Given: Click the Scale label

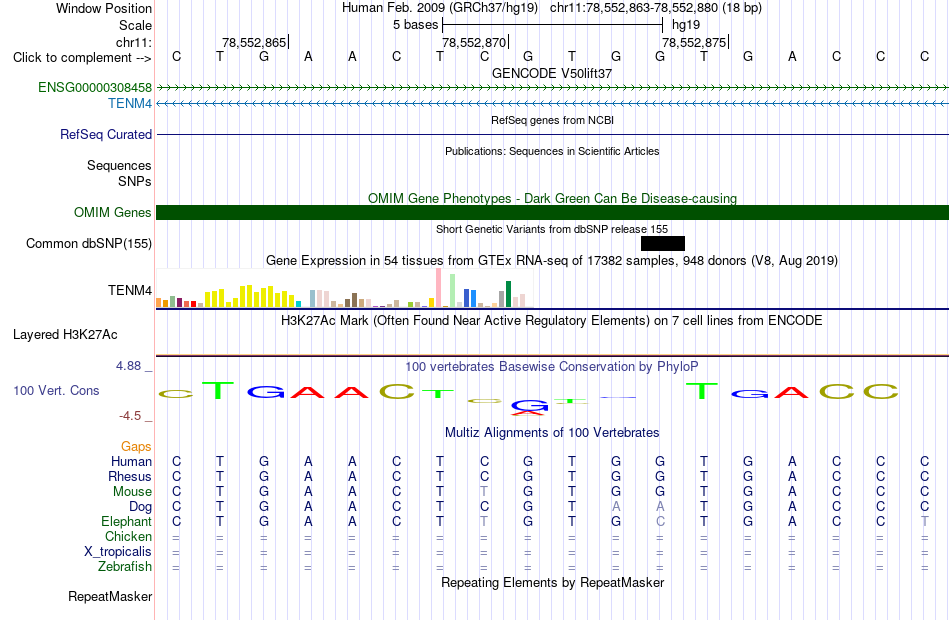Looking at the screenshot, I should click(x=135, y=25).
